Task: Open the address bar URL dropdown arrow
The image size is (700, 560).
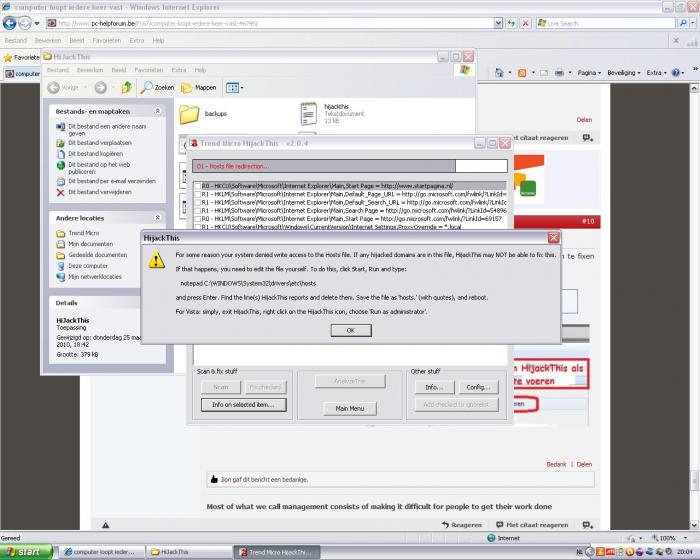Action: (498, 23)
